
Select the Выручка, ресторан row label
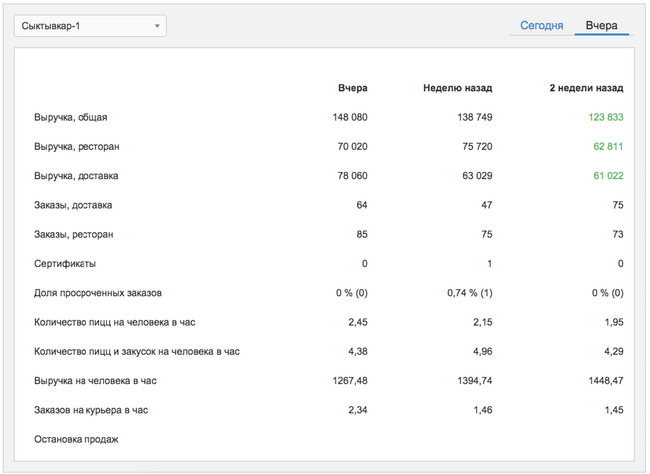tap(77, 147)
